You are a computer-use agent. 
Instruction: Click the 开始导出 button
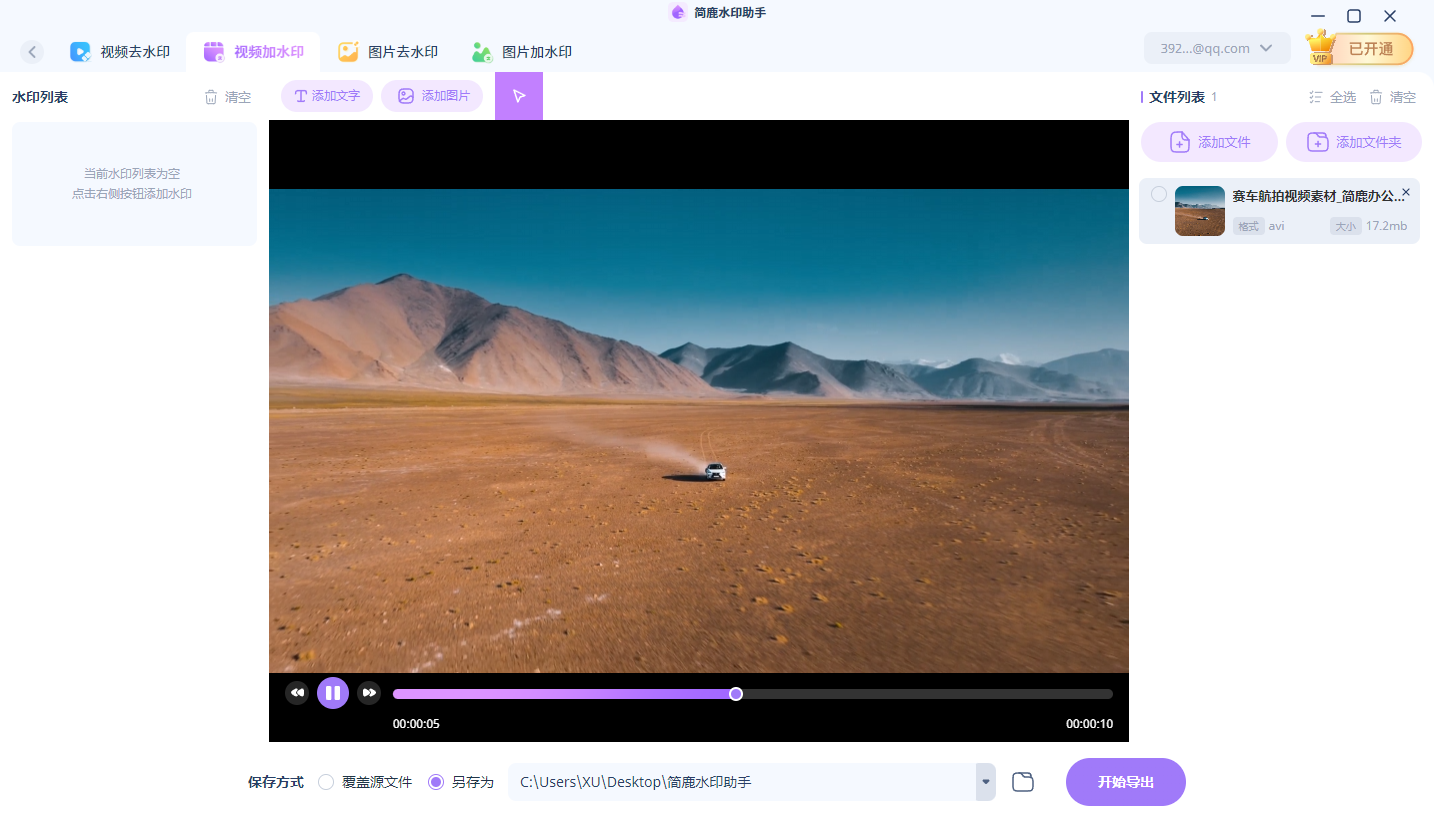click(1125, 782)
